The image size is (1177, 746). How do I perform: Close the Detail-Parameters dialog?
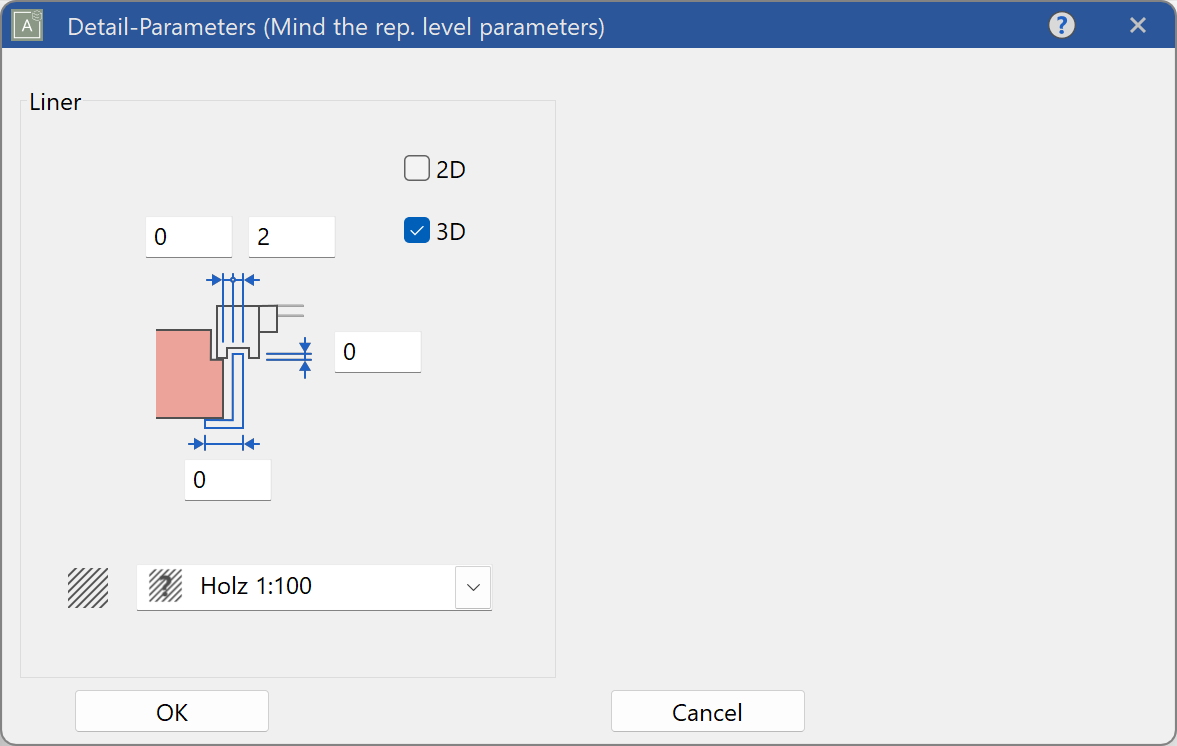1137,26
